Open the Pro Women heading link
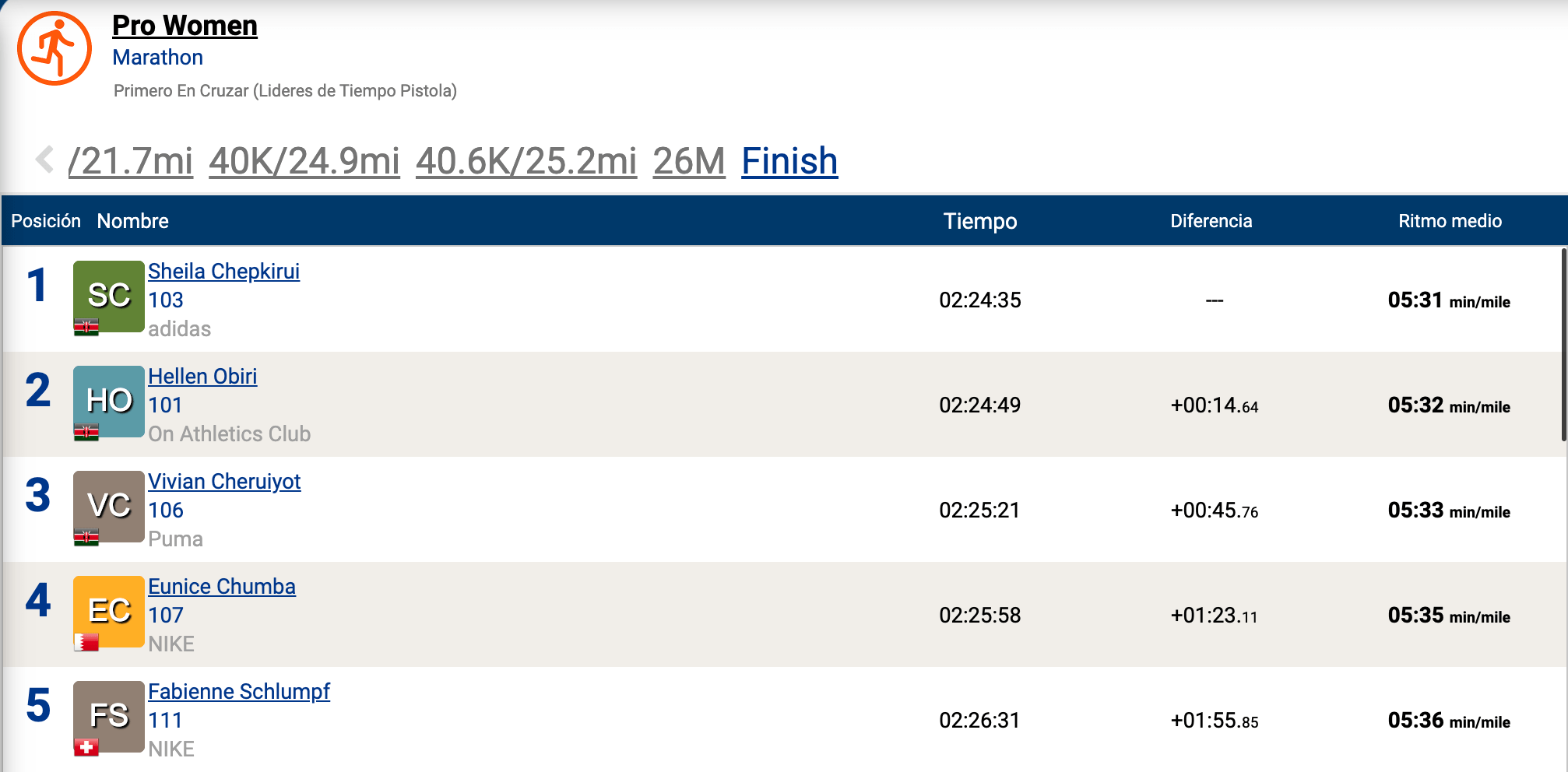This screenshot has height=772, width=1568. [x=185, y=26]
